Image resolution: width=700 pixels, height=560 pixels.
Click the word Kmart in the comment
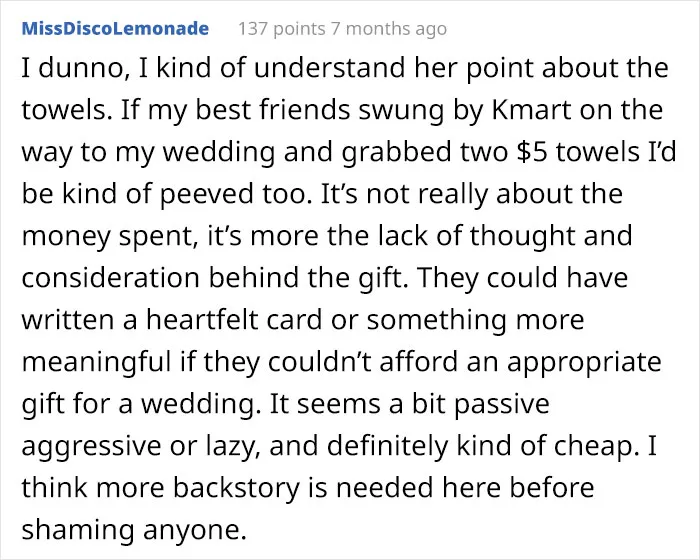point(531,109)
